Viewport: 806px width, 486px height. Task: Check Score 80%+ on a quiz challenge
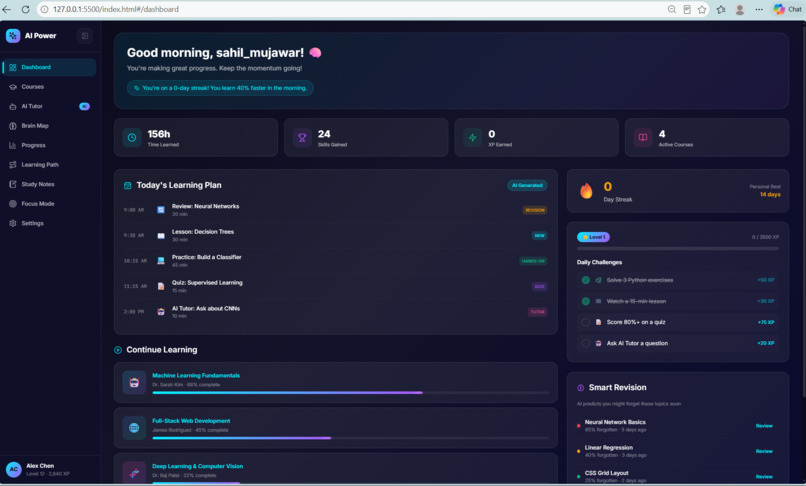click(x=585, y=322)
